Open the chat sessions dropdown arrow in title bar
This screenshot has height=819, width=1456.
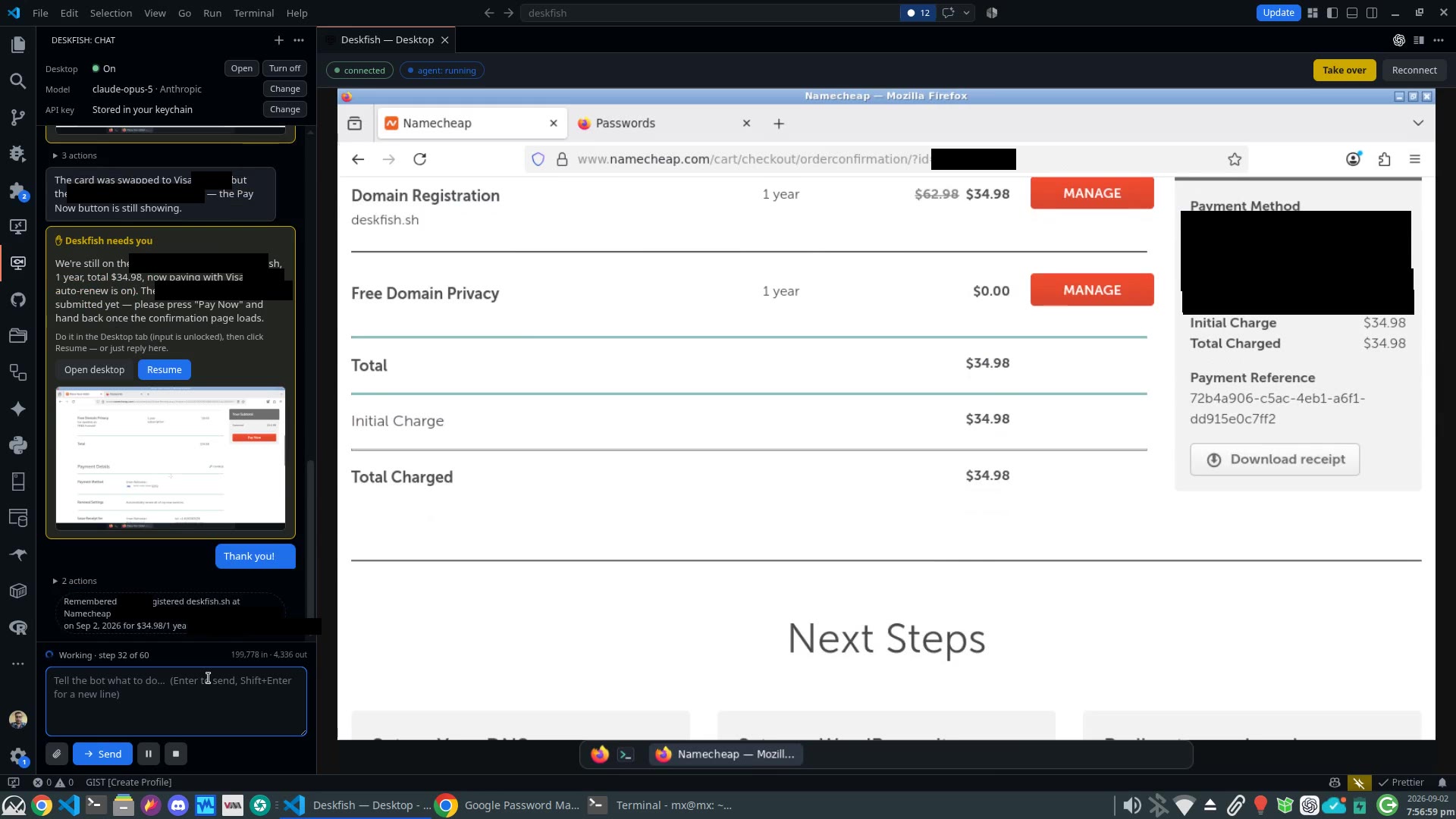[x=966, y=13]
